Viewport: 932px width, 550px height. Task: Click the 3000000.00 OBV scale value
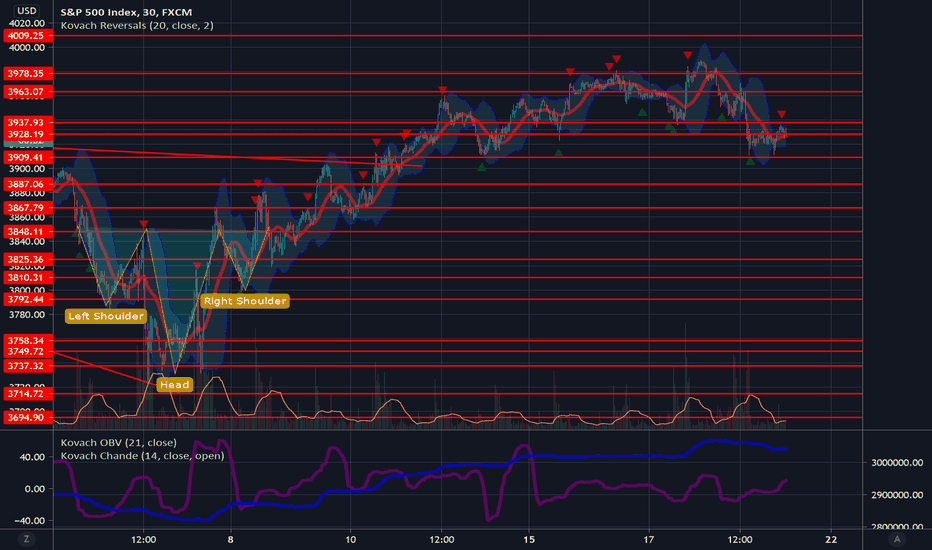point(897,463)
